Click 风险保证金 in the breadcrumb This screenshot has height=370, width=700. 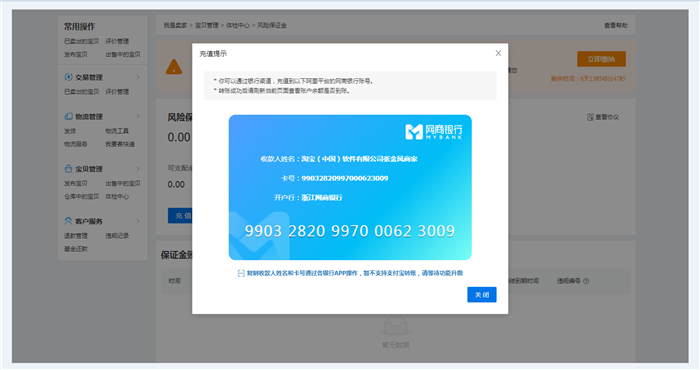(x=272, y=25)
